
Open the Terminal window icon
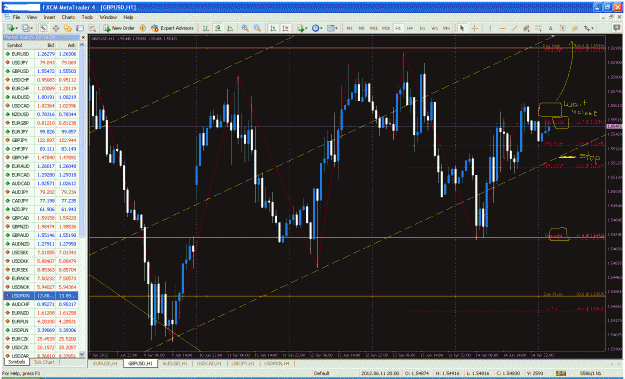[80, 28]
